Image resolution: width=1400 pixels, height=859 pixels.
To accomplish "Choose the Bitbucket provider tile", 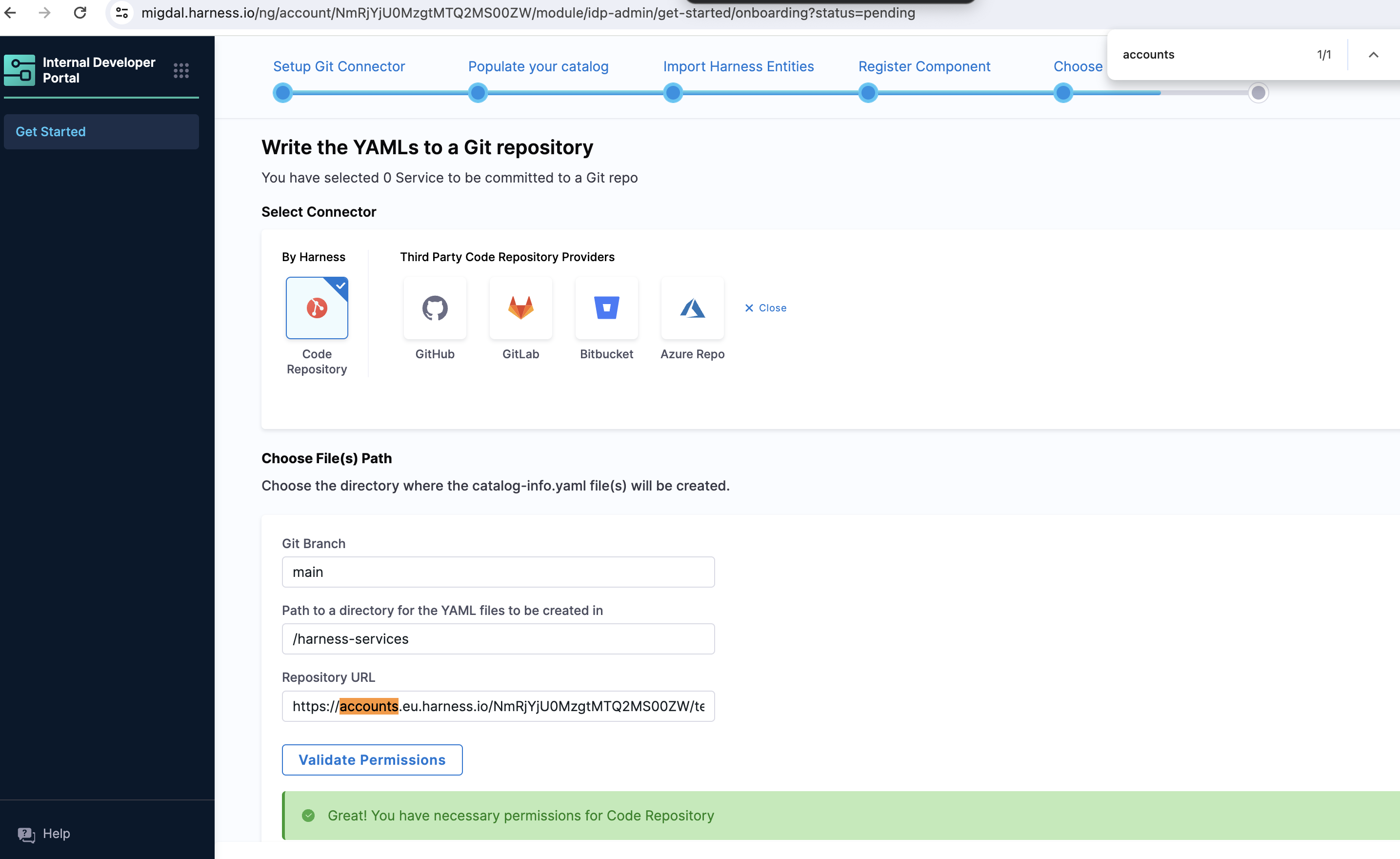I will tap(606, 307).
